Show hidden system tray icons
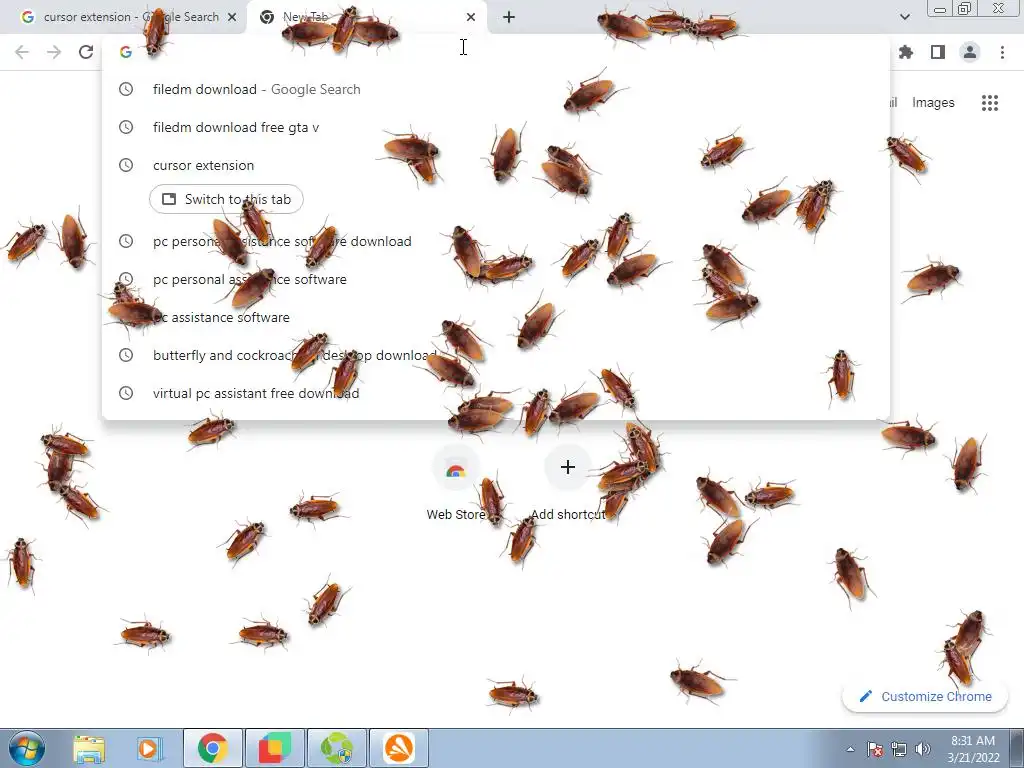Viewport: 1024px width, 768px height. pos(850,749)
